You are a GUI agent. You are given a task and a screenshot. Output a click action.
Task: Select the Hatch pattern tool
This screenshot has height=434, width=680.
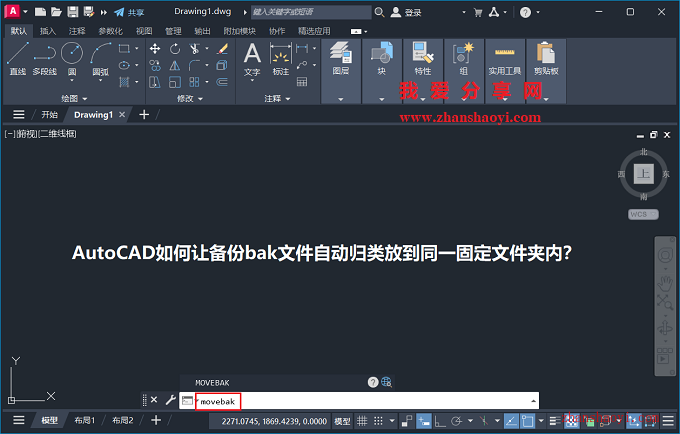click(x=124, y=82)
